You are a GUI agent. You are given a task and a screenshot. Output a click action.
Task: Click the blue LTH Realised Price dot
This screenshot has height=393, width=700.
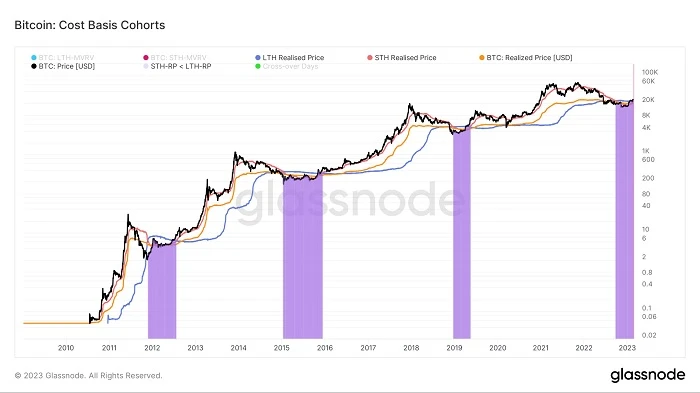(258, 58)
